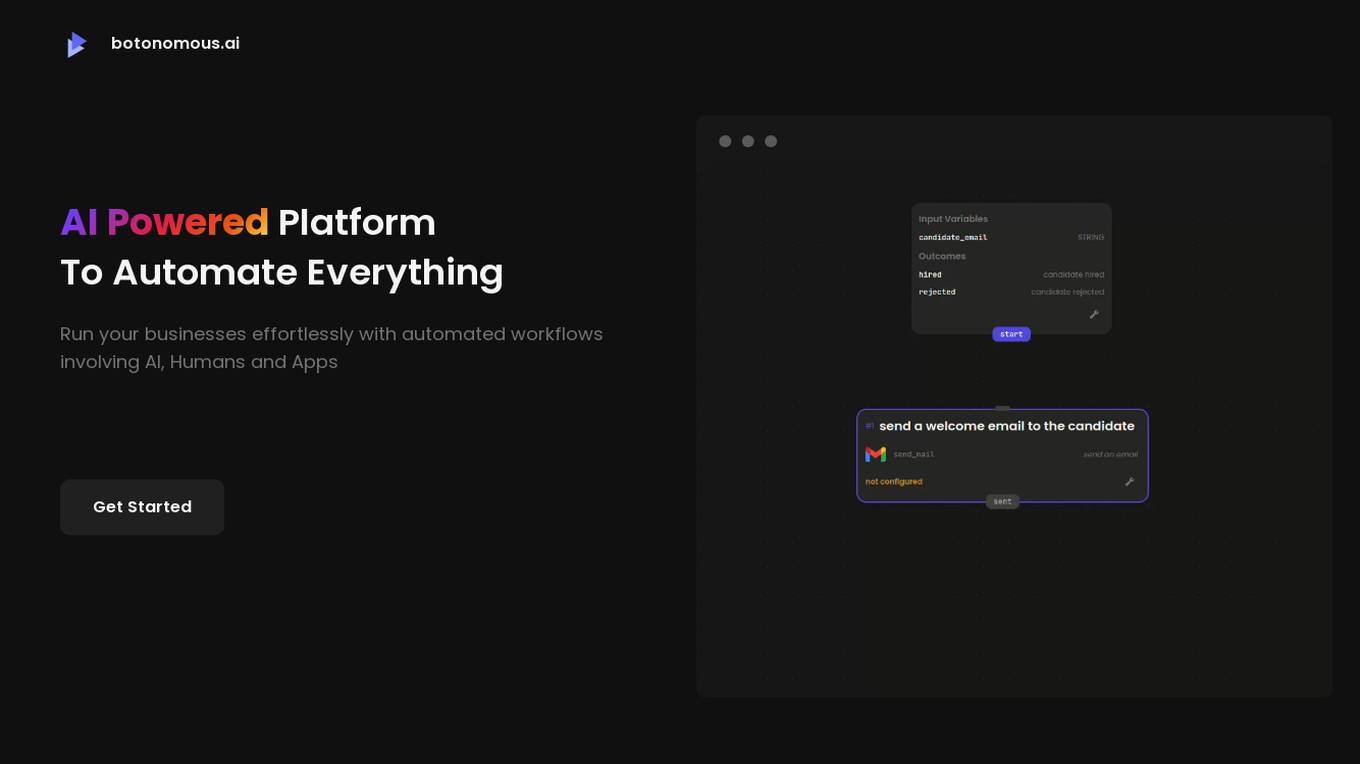Open the botonomous.ai home link

point(175,43)
